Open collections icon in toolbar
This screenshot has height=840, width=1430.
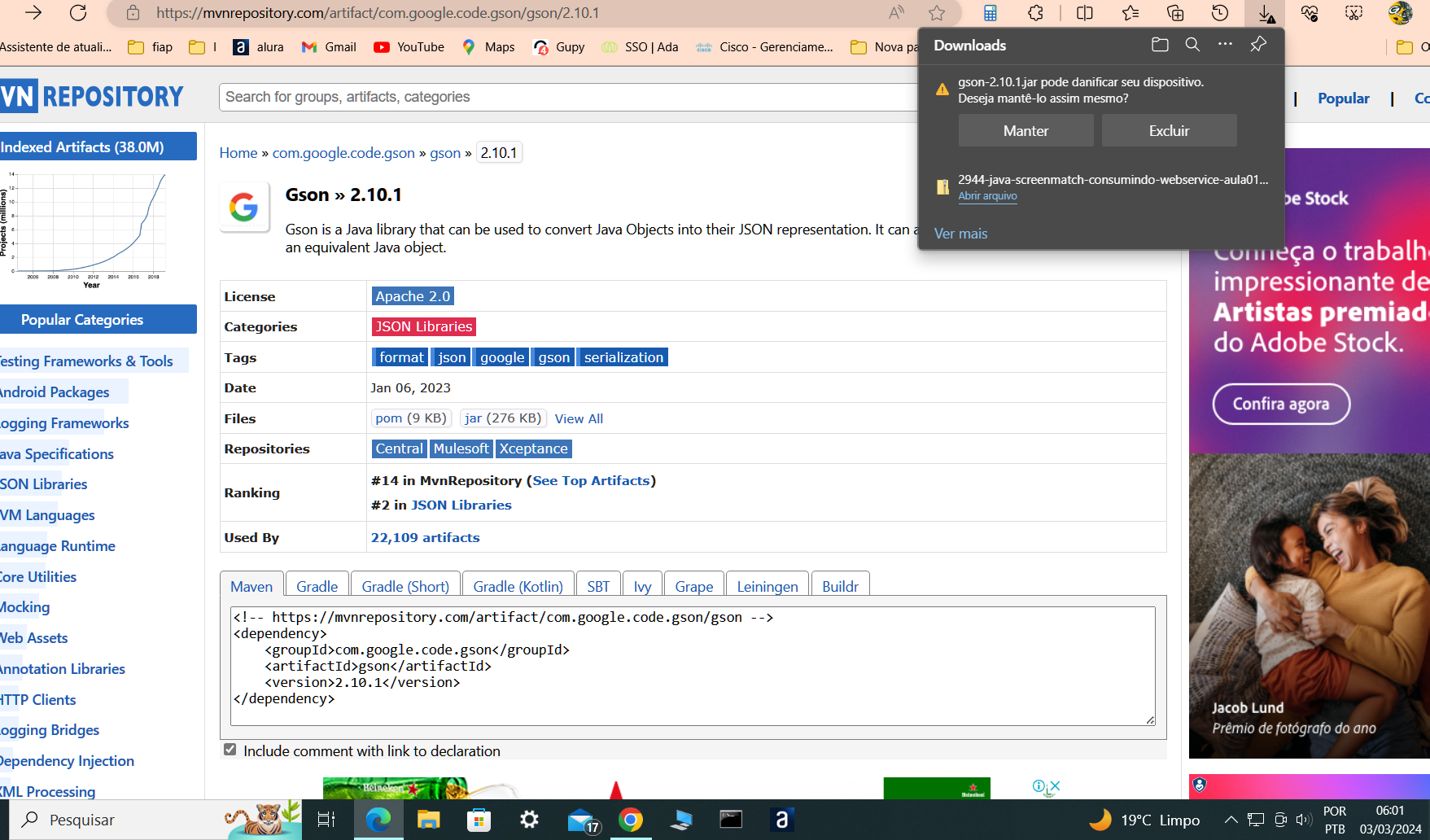point(1175,13)
